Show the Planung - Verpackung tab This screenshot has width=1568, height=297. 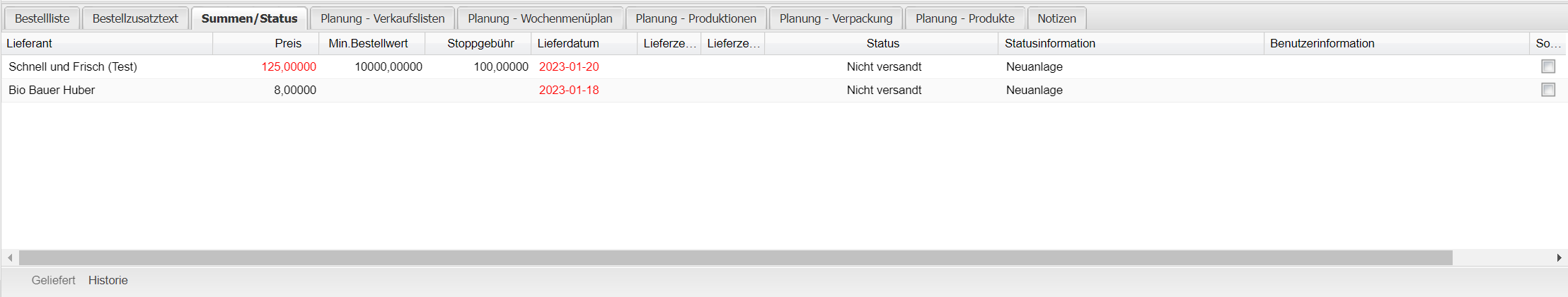coord(836,18)
